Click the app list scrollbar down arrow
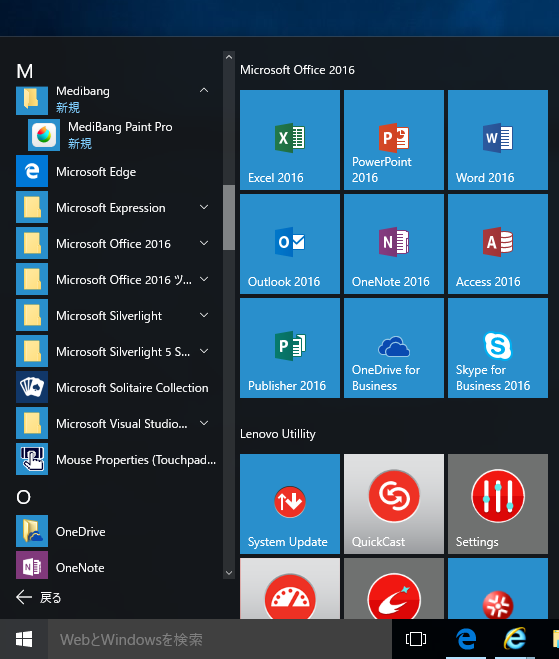Screen dimensions: 559x659 coord(229,573)
